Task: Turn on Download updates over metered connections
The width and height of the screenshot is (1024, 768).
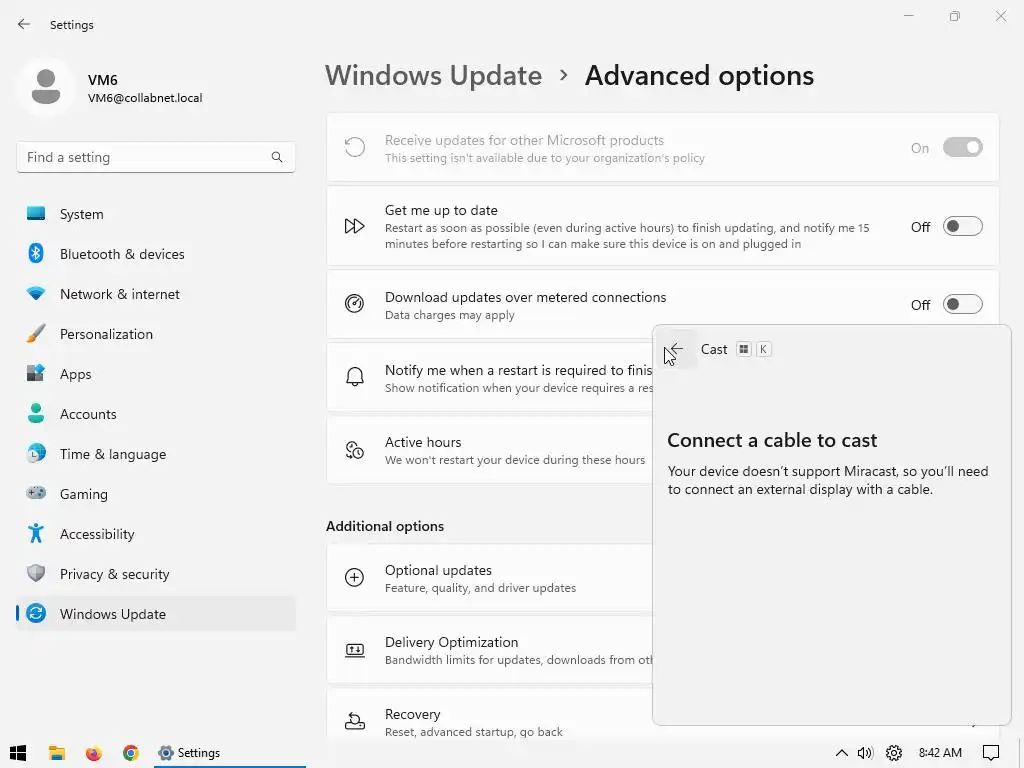Action: (x=963, y=304)
